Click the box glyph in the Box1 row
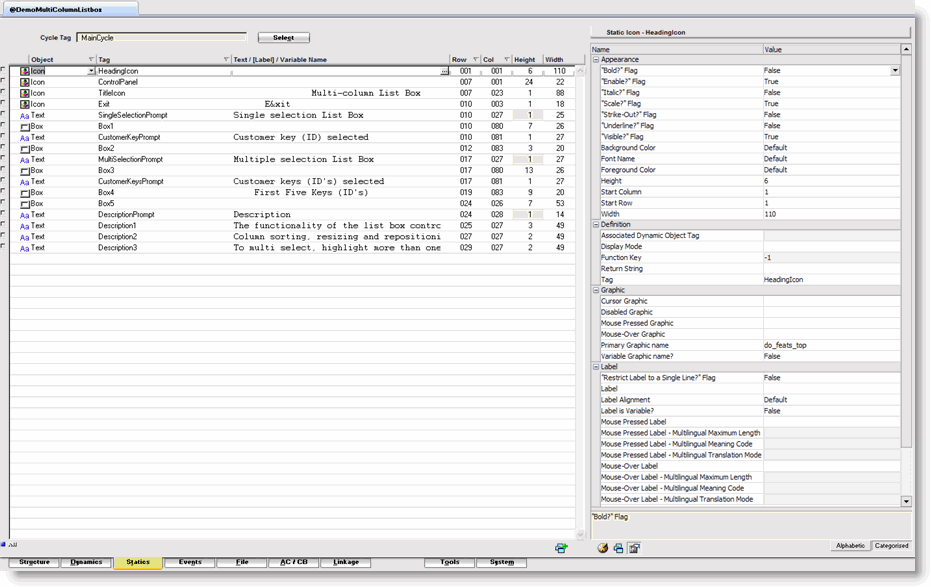Image resolution: width=931 pixels, height=587 pixels. pyautogui.click(x=24, y=127)
